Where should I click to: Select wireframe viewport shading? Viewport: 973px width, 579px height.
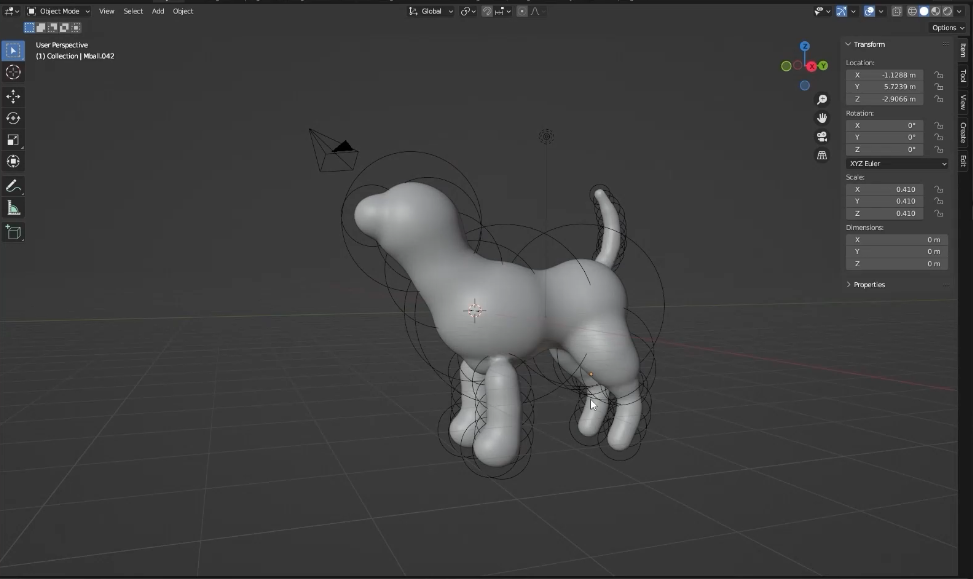click(912, 11)
